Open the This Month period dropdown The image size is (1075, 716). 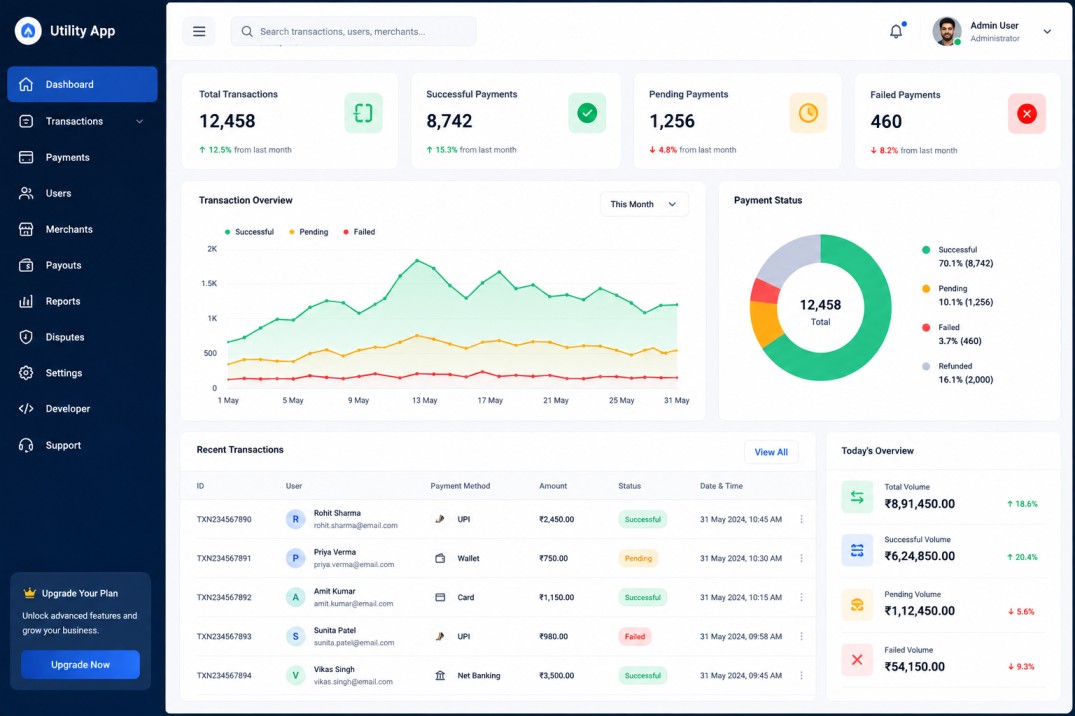(644, 204)
